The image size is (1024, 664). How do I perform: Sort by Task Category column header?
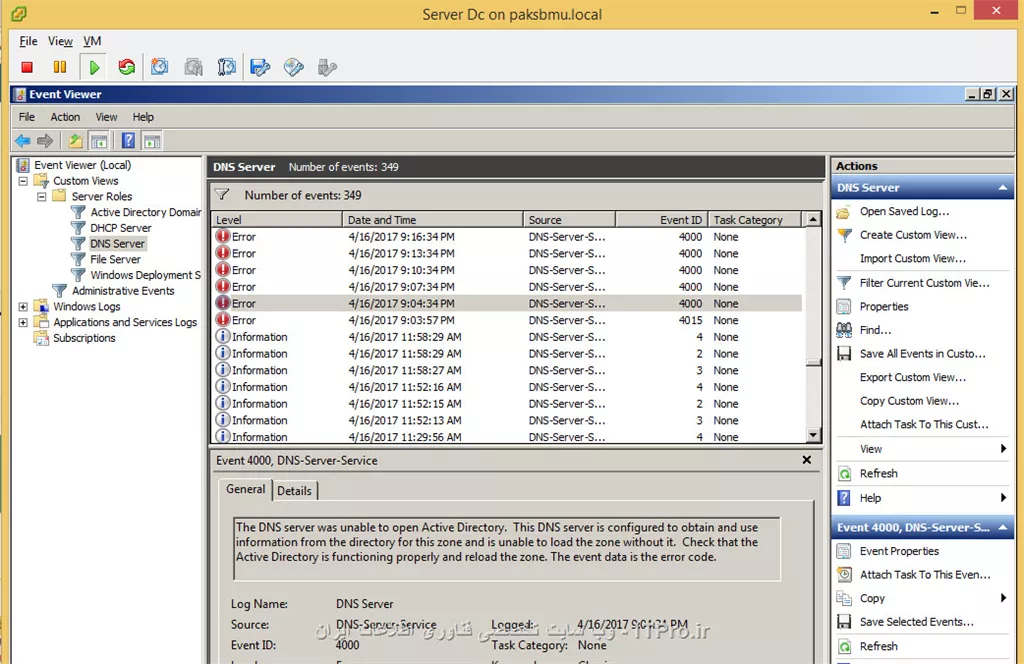(754, 219)
